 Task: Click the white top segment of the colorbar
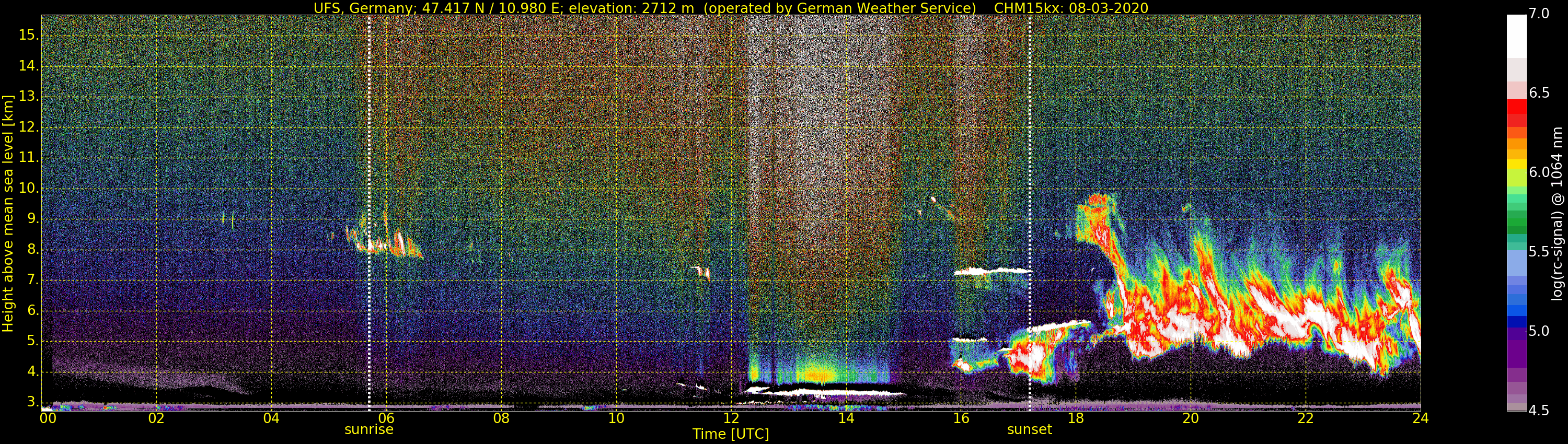pos(1516,37)
